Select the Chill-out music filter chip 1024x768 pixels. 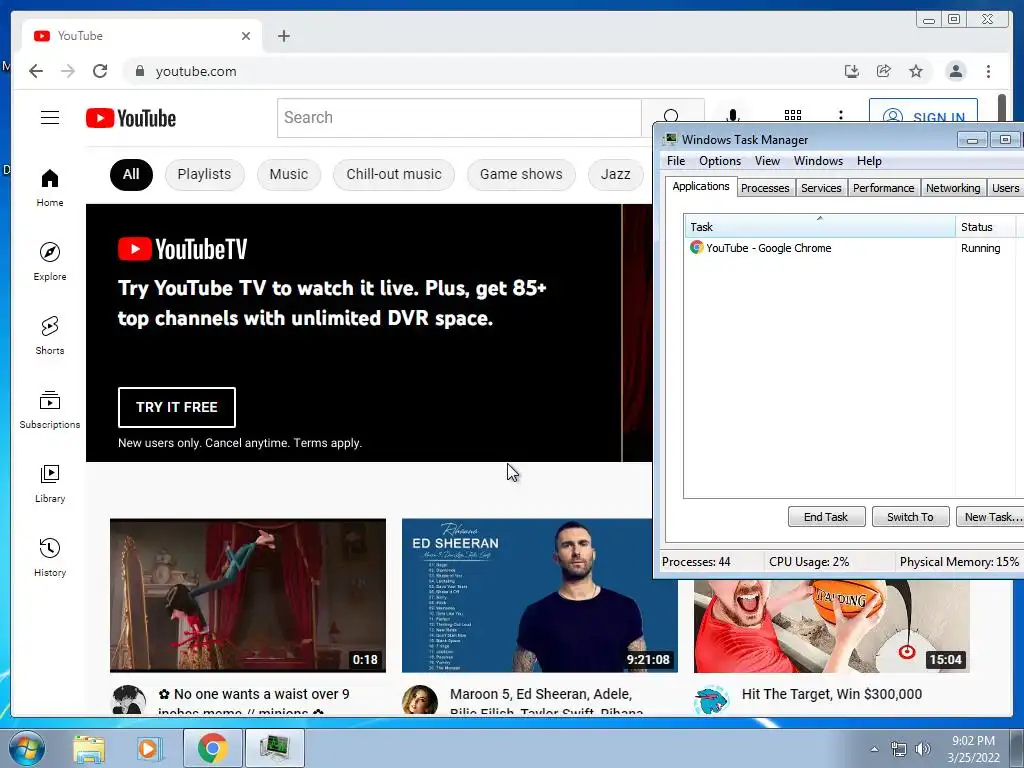coord(394,174)
